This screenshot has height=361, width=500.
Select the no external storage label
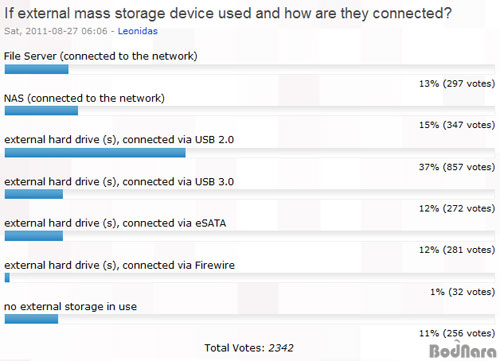point(70,306)
